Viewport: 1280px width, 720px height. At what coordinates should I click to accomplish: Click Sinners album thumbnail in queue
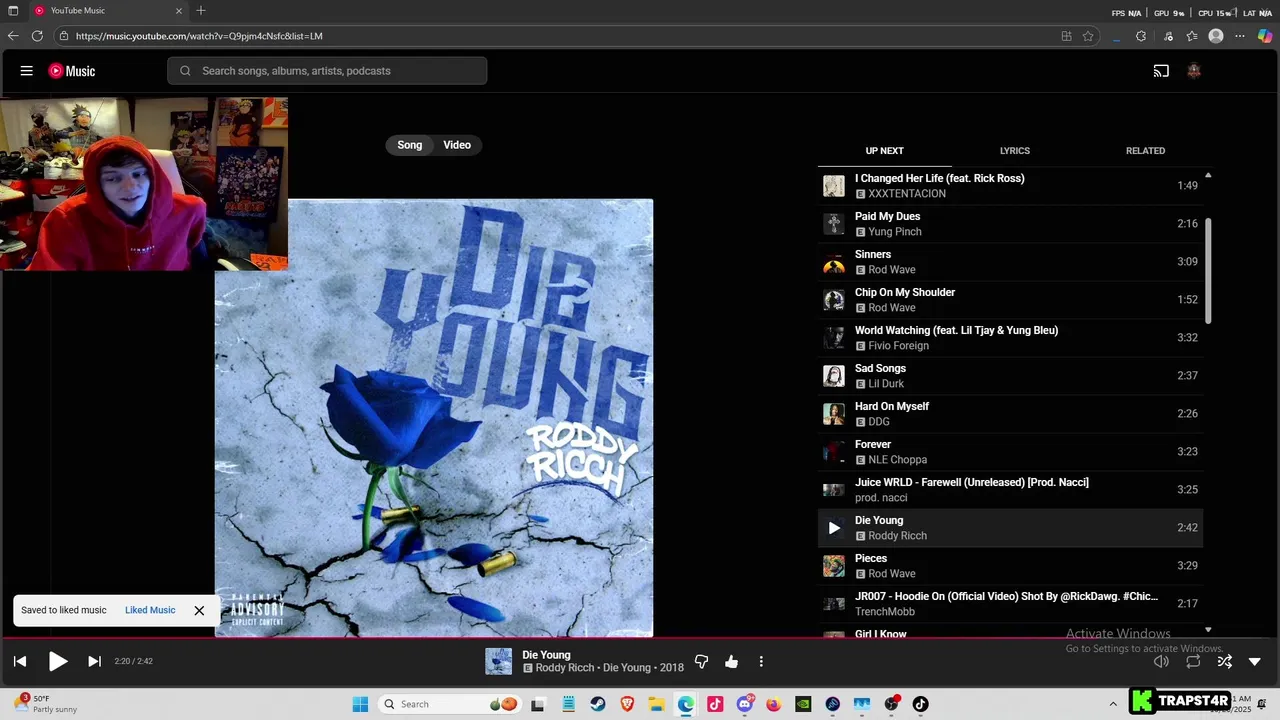click(834, 262)
